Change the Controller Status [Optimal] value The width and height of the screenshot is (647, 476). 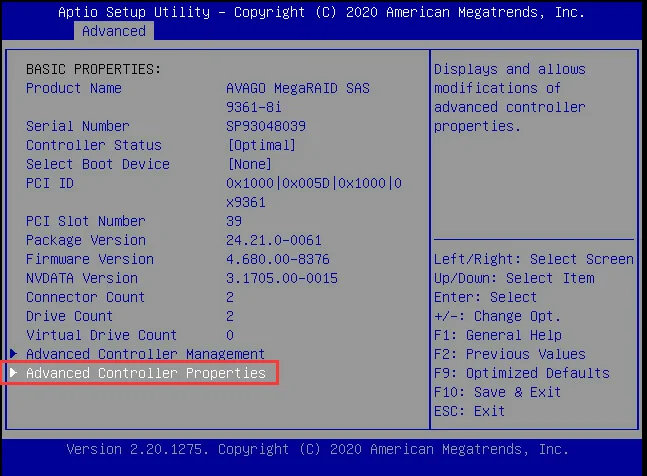point(262,145)
